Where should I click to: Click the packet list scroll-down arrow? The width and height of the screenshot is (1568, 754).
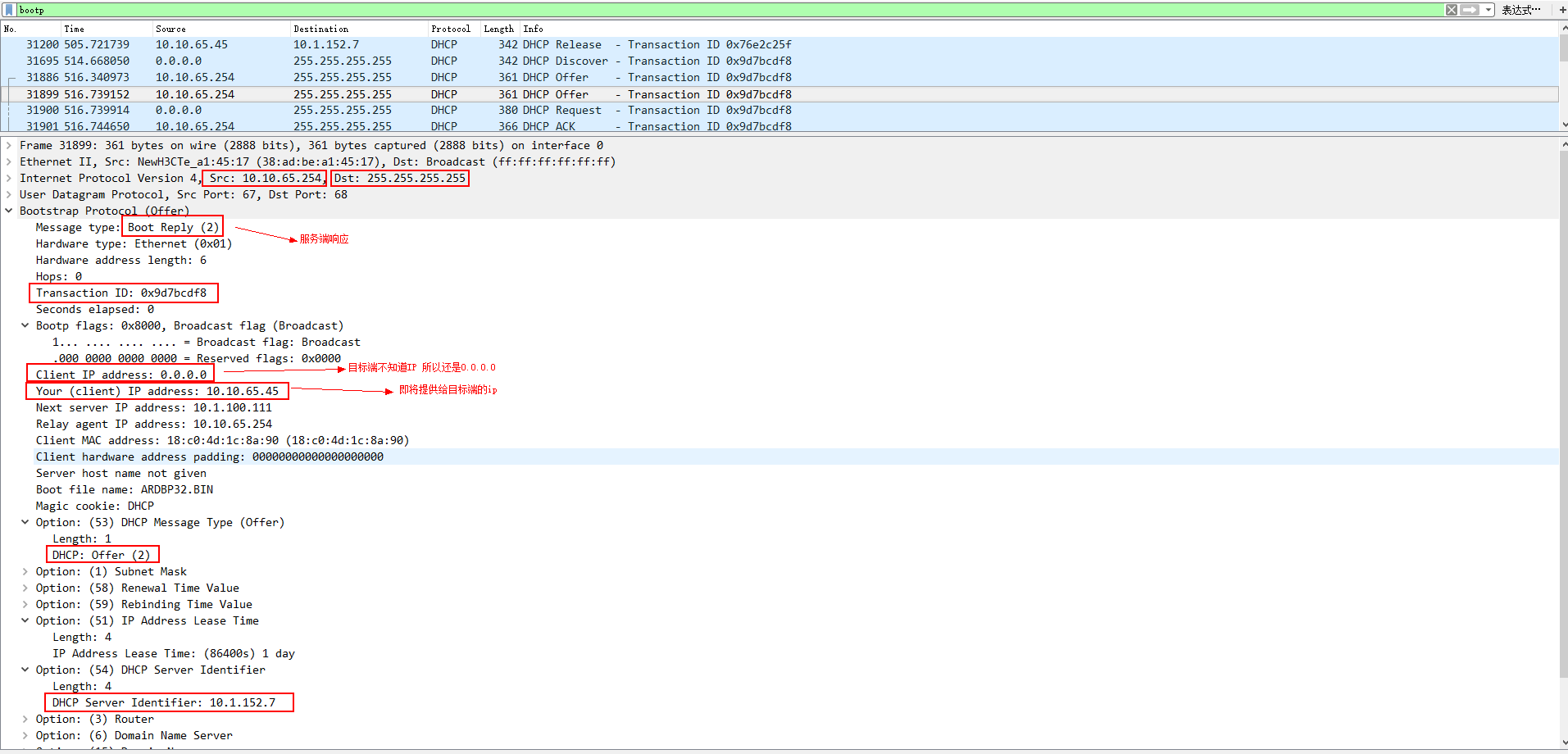(1563, 125)
